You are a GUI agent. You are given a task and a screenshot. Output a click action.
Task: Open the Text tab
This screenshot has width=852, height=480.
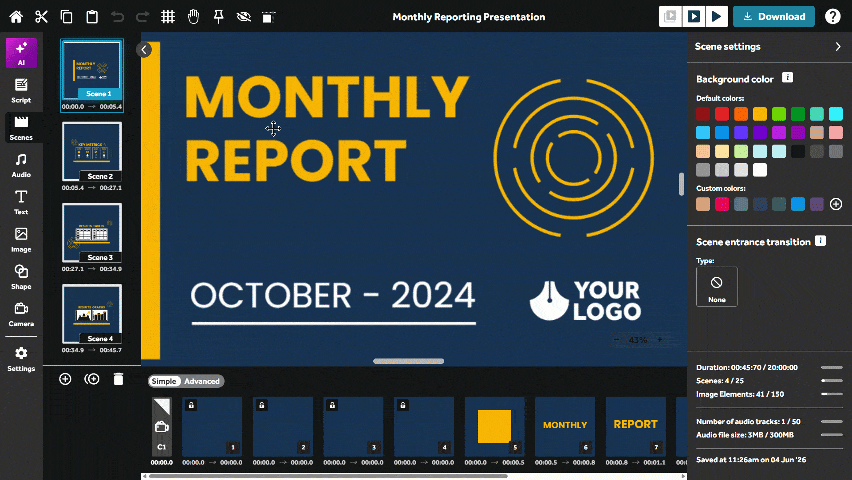point(21,202)
